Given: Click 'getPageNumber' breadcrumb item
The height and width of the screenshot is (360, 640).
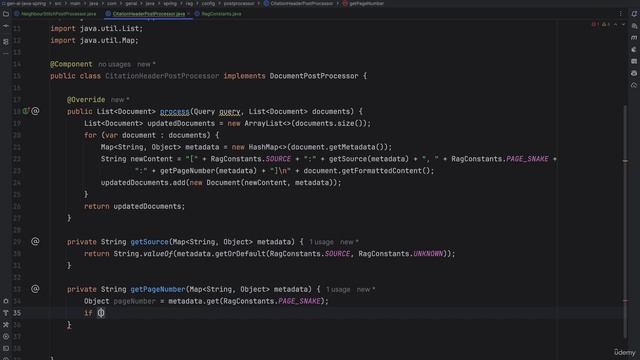Looking at the screenshot, I should [366, 3].
